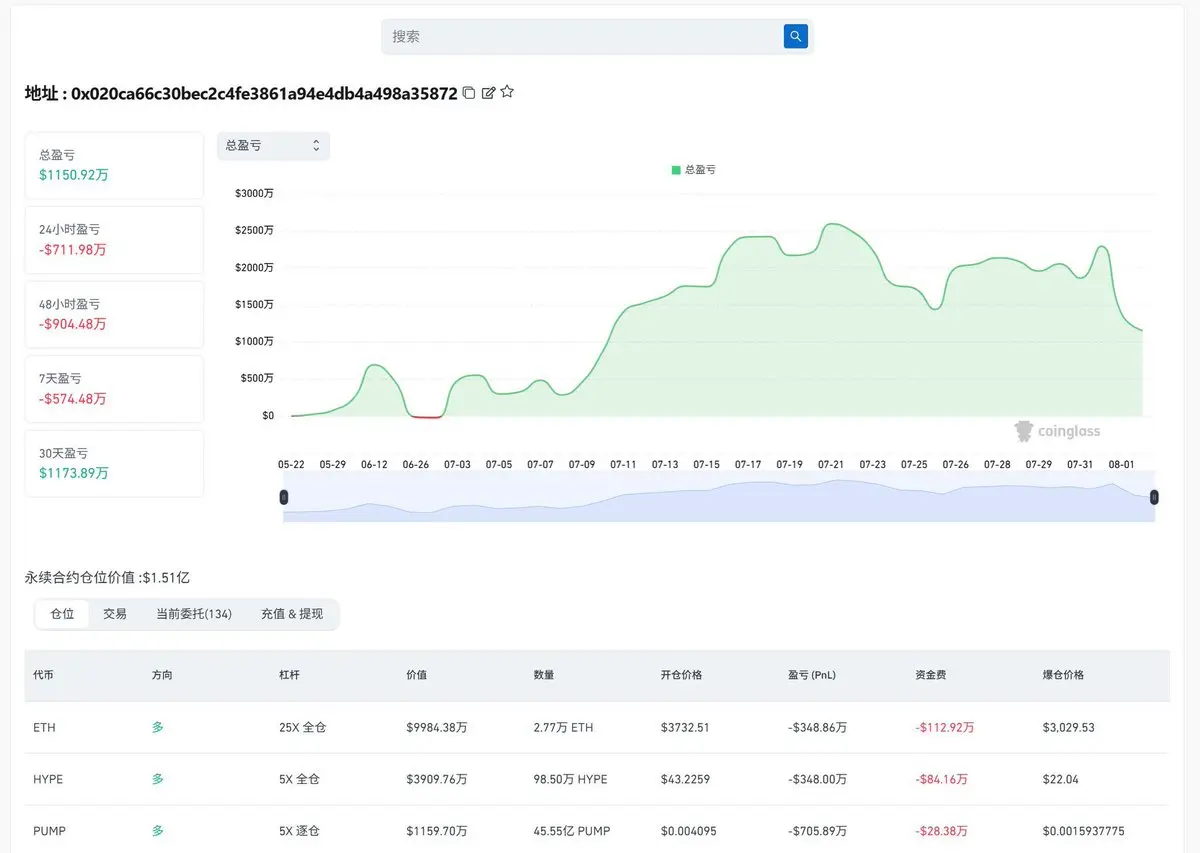1200x853 pixels.
Task: Favorite this address with star icon
Action: pyautogui.click(x=507, y=92)
